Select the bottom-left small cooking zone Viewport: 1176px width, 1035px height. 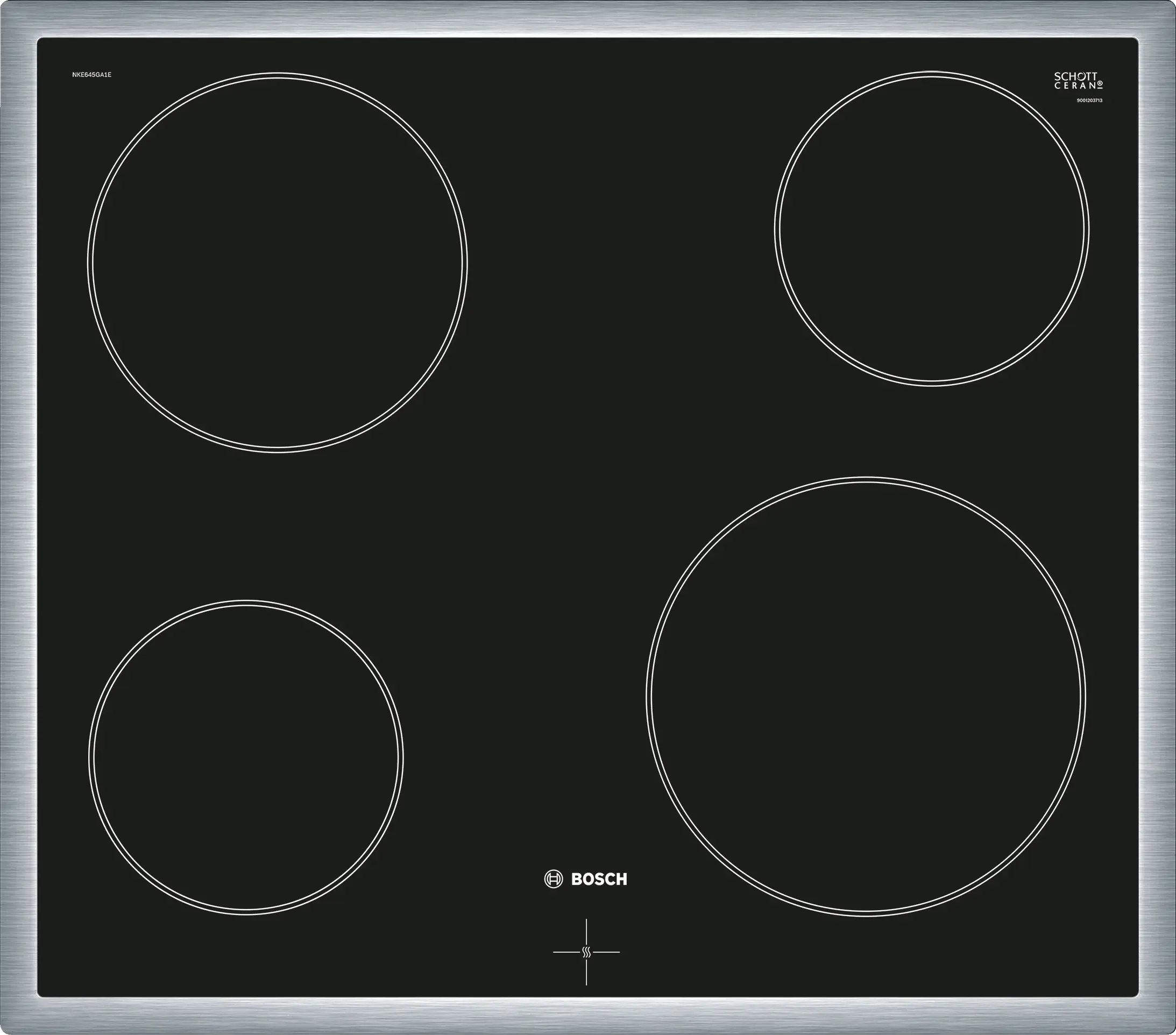click(246, 758)
